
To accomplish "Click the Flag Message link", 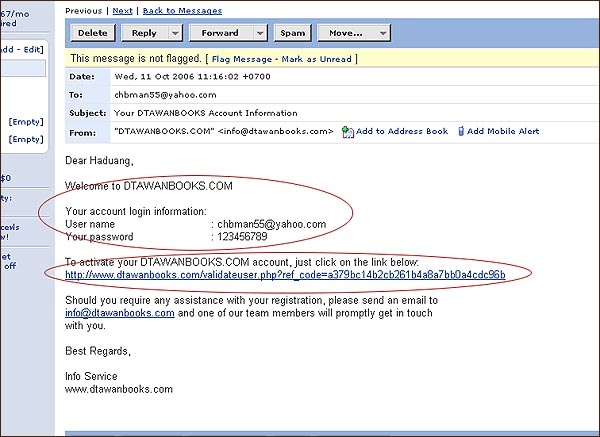I will (241, 59).
